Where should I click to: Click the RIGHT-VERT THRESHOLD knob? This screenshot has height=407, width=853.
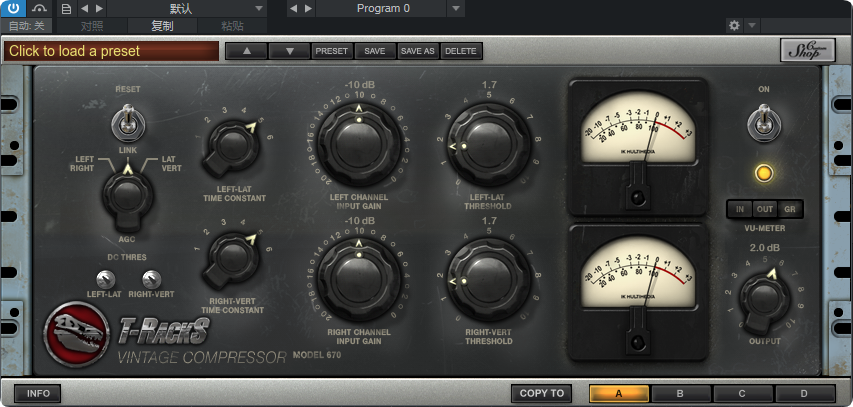[x=488, y=279]
